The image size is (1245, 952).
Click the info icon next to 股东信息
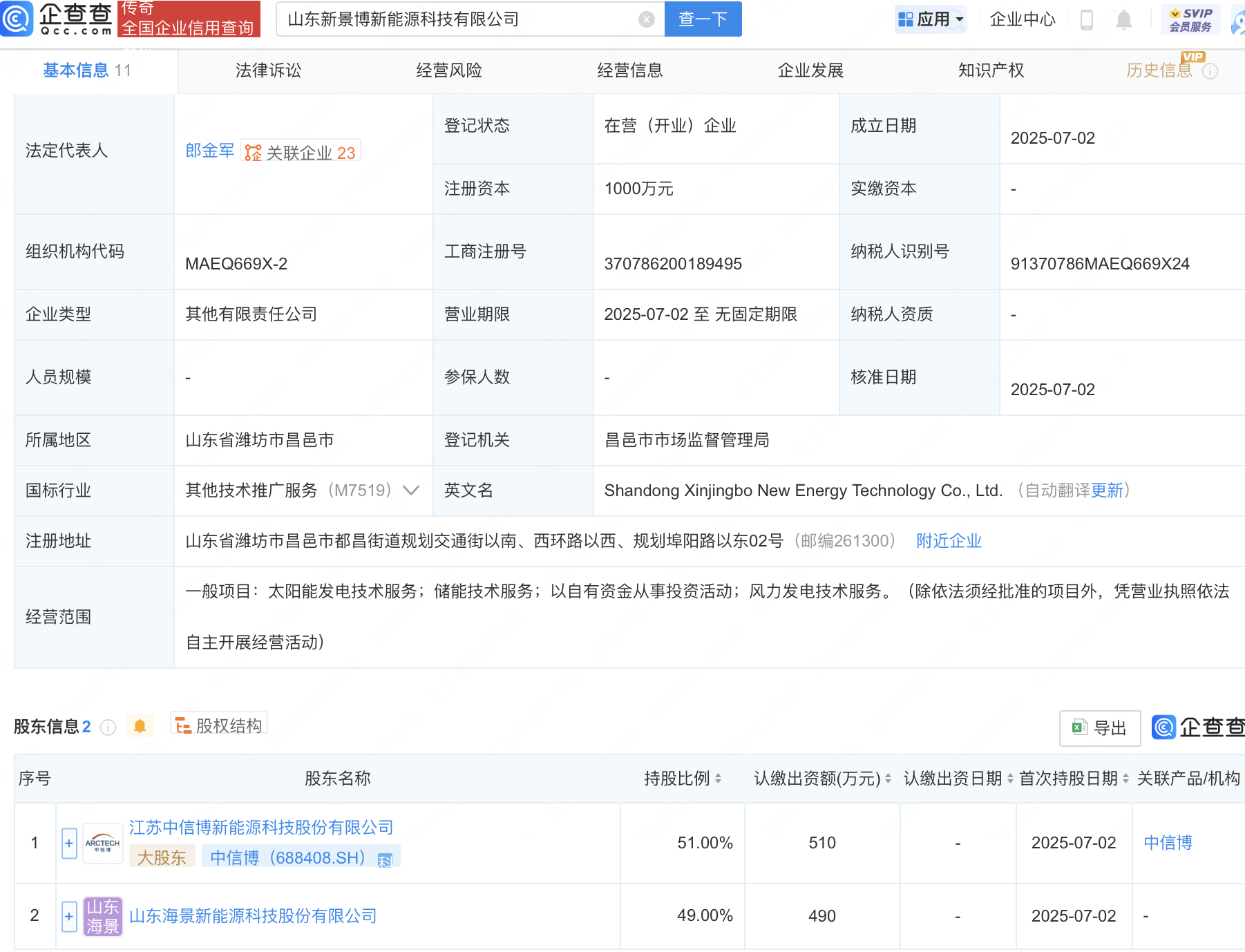point(108,727)
